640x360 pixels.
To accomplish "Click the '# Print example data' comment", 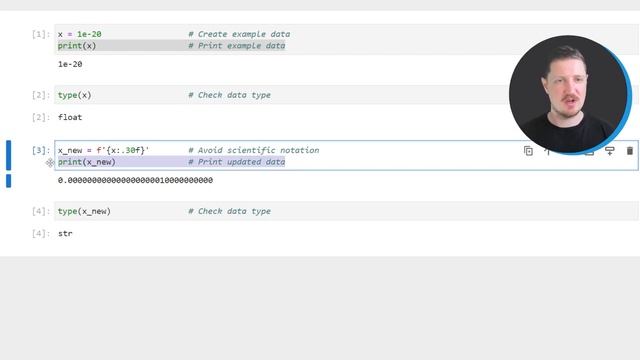I will (237, 46).
